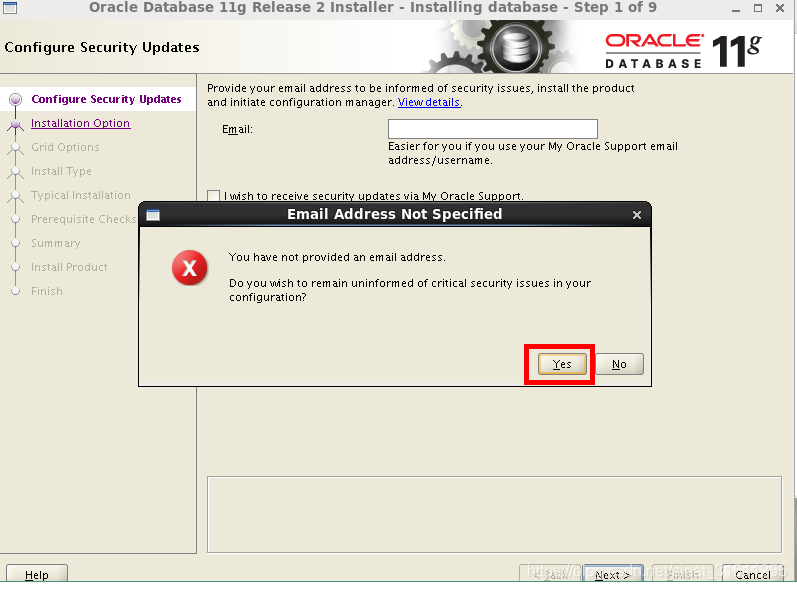Maximize the installer window
This screenshot has height=590, width=797.
(758, 8)
